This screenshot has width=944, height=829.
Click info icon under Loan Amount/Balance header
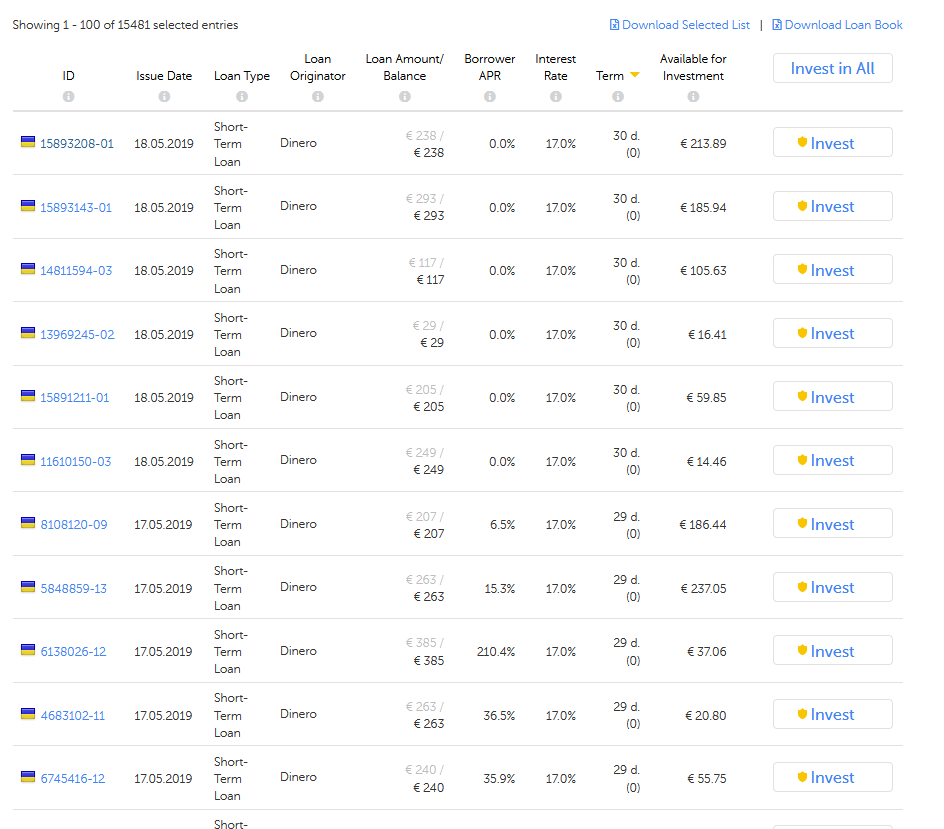tap(404, 97)
